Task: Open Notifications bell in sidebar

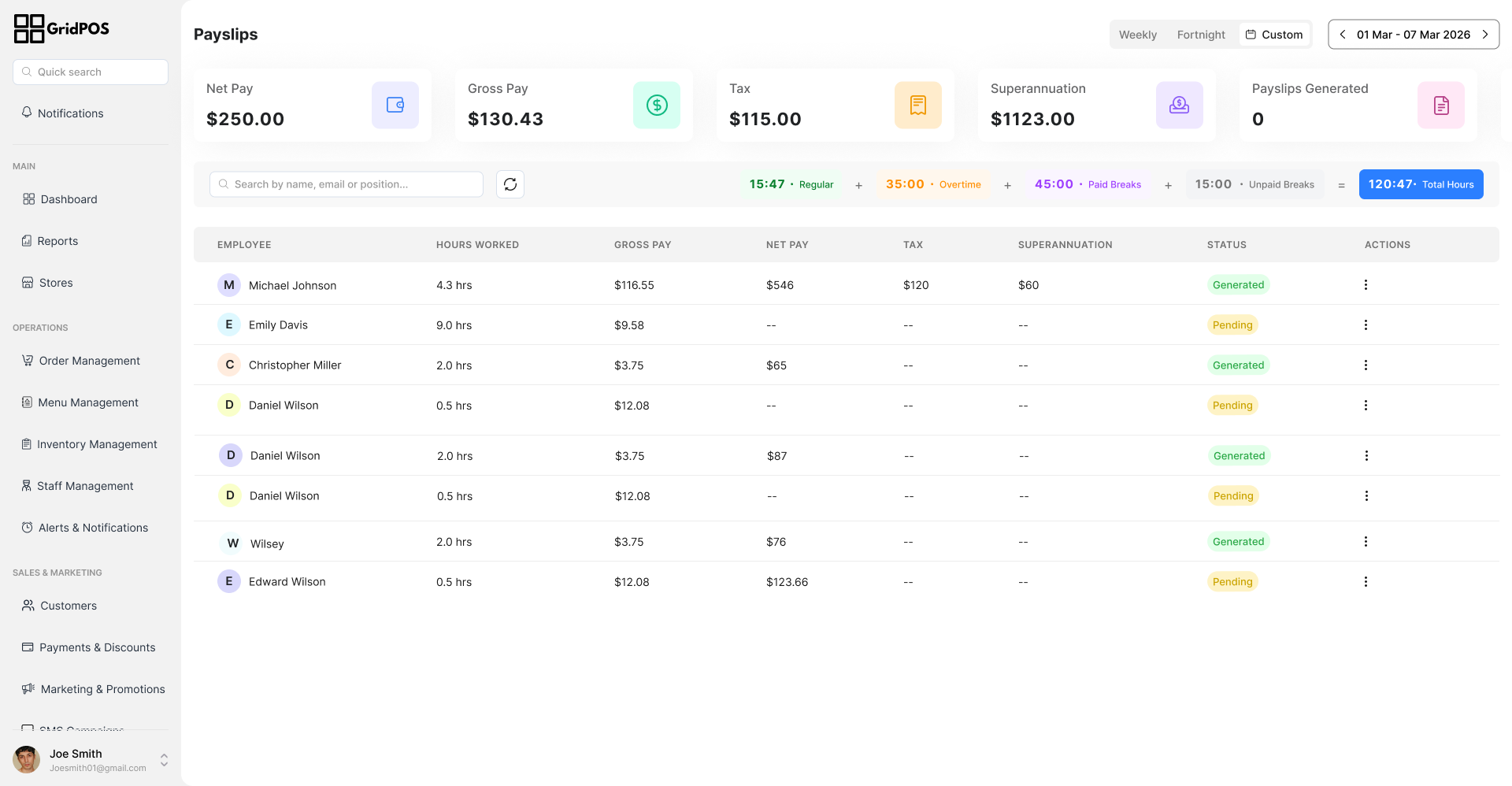Action: tap(27, 113)
